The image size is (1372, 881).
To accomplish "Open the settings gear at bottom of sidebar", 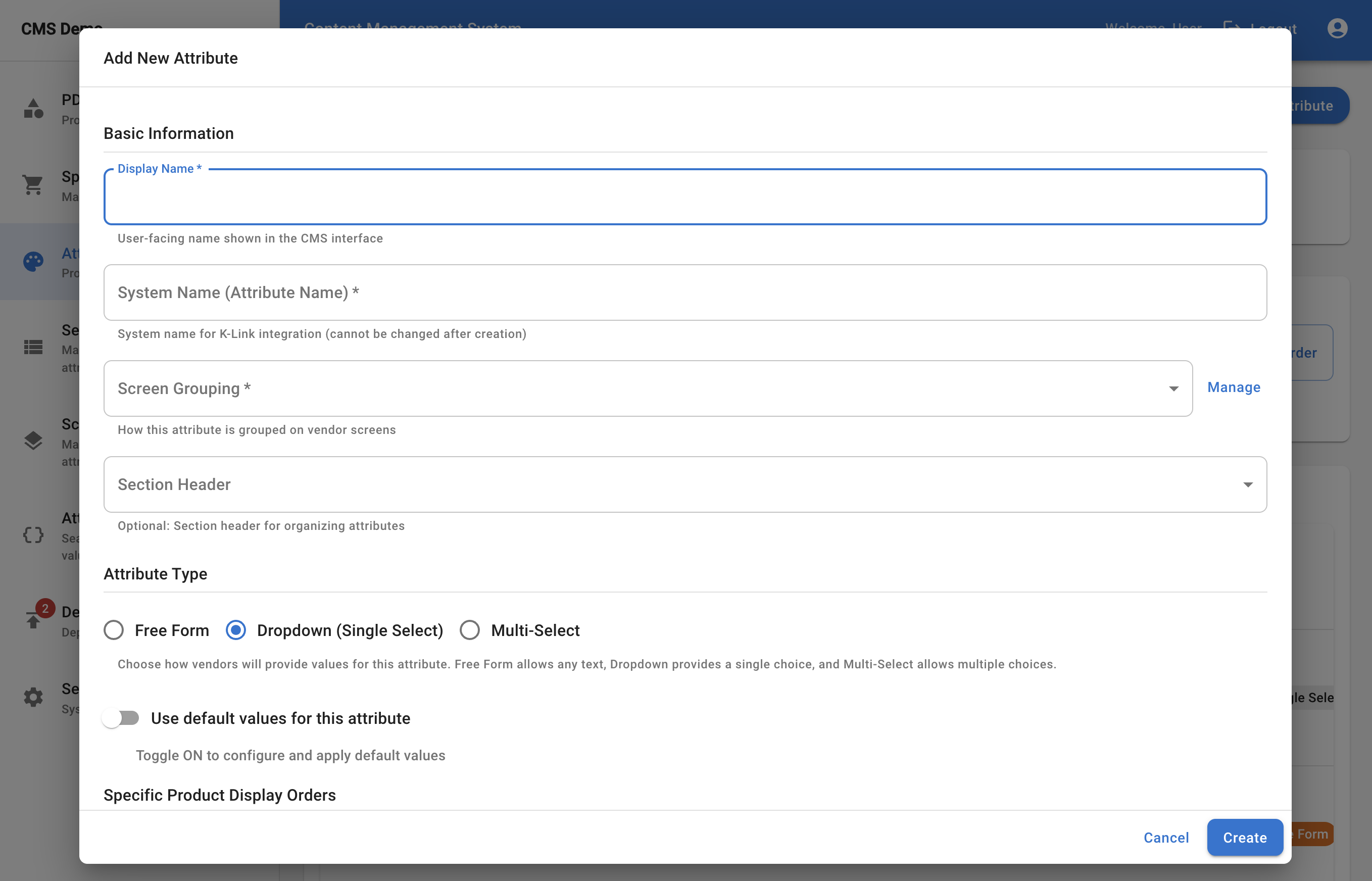I will click(33, 696).
